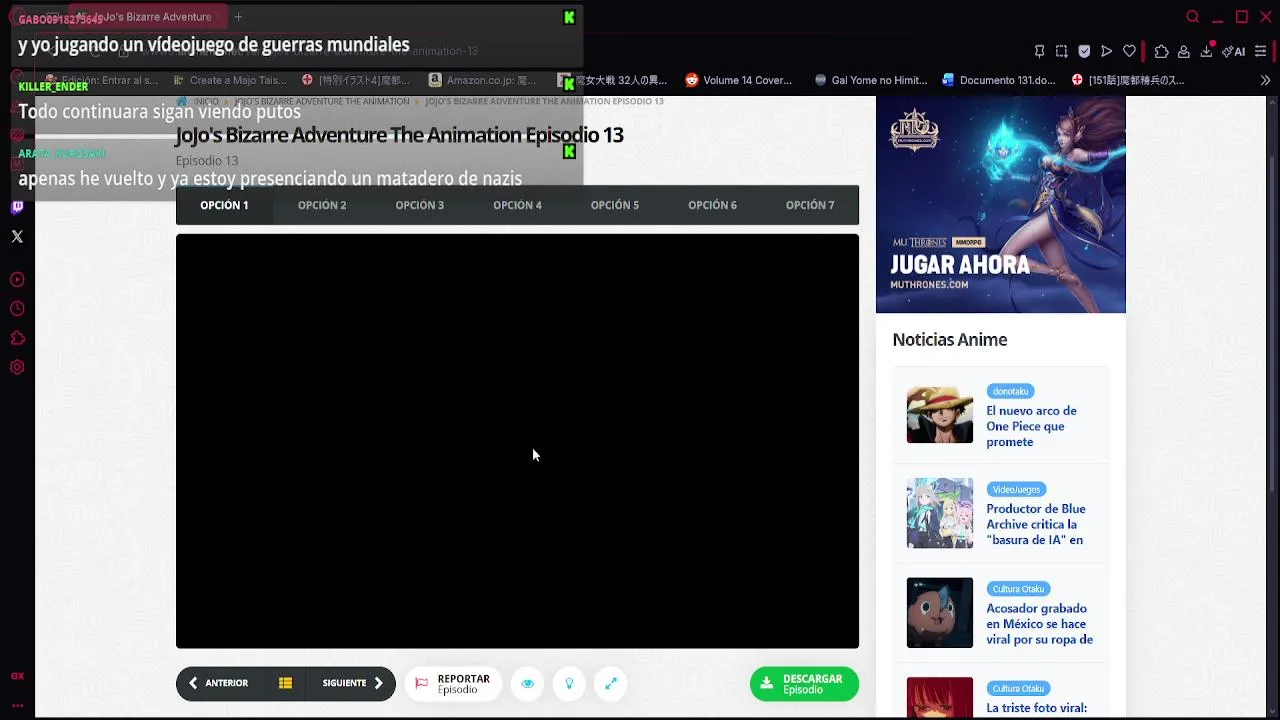The image size is (1280, 720).
Task: Click the pin tab icon in toolbar
Action: click(1039, 51)
